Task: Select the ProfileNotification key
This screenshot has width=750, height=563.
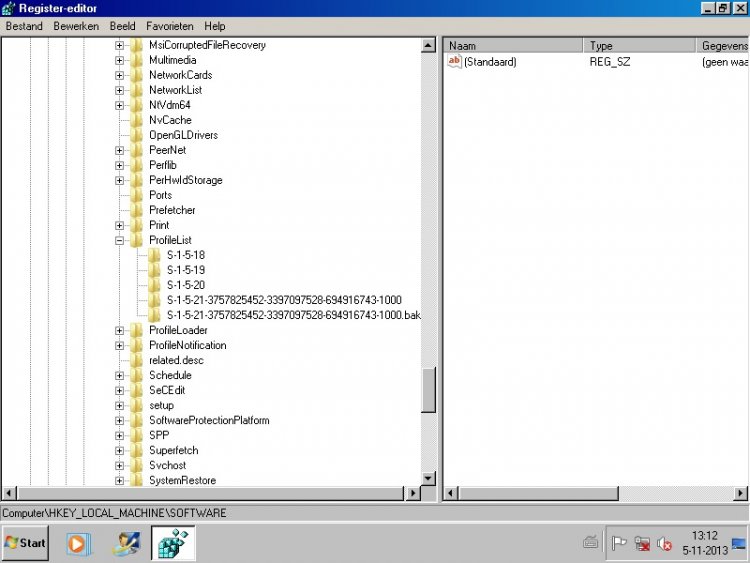Action: [x=188, y=345]
